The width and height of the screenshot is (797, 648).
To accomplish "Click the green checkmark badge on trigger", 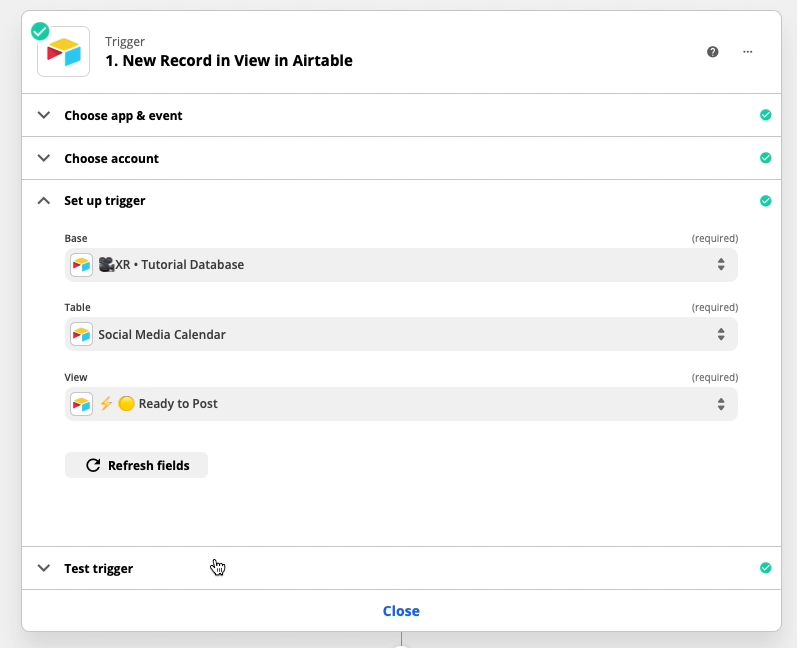I will click(x=40, y=31).
